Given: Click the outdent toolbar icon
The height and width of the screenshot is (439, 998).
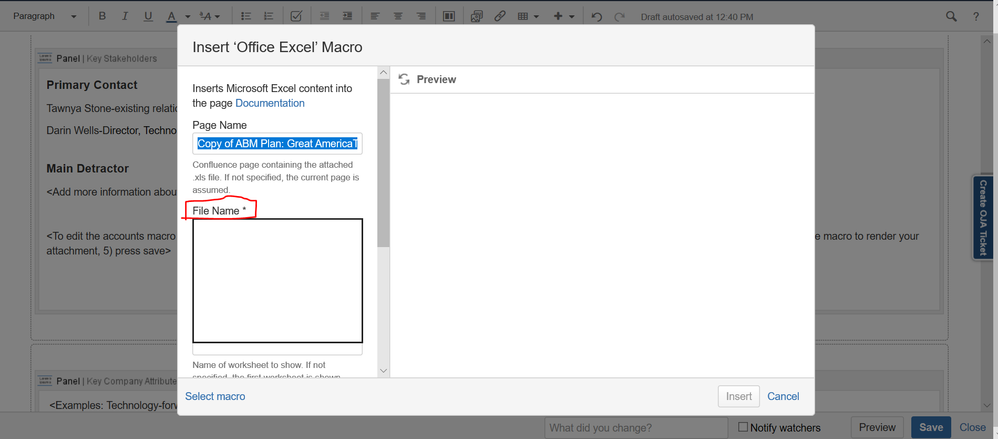Looking at the screenshot, I should click(325, 17).
